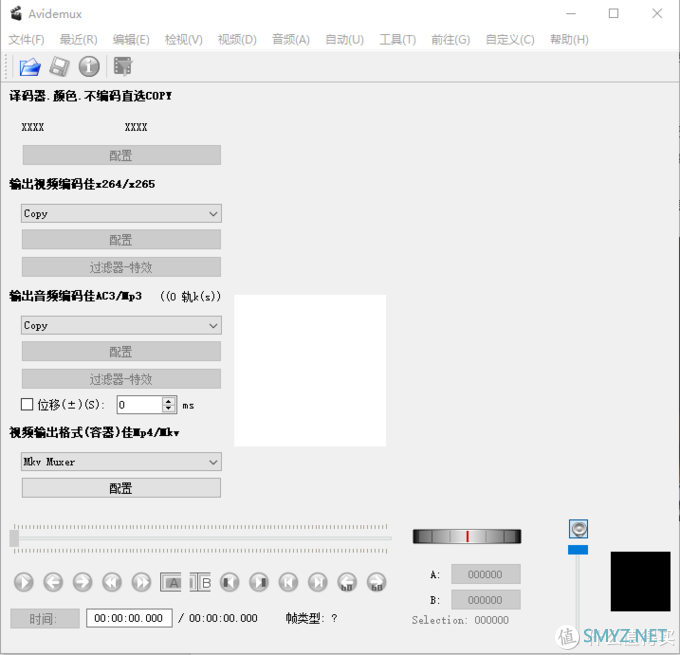Viewport: 680px width, 655px height.
Task: Click the timeline seek slider handle
Action: pos(14,538)
